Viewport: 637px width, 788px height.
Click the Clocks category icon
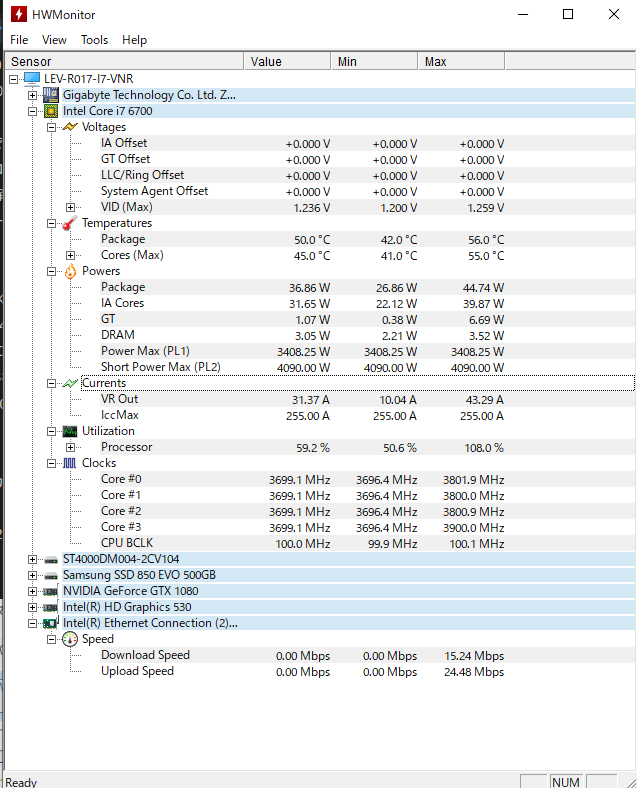(70, 463)
